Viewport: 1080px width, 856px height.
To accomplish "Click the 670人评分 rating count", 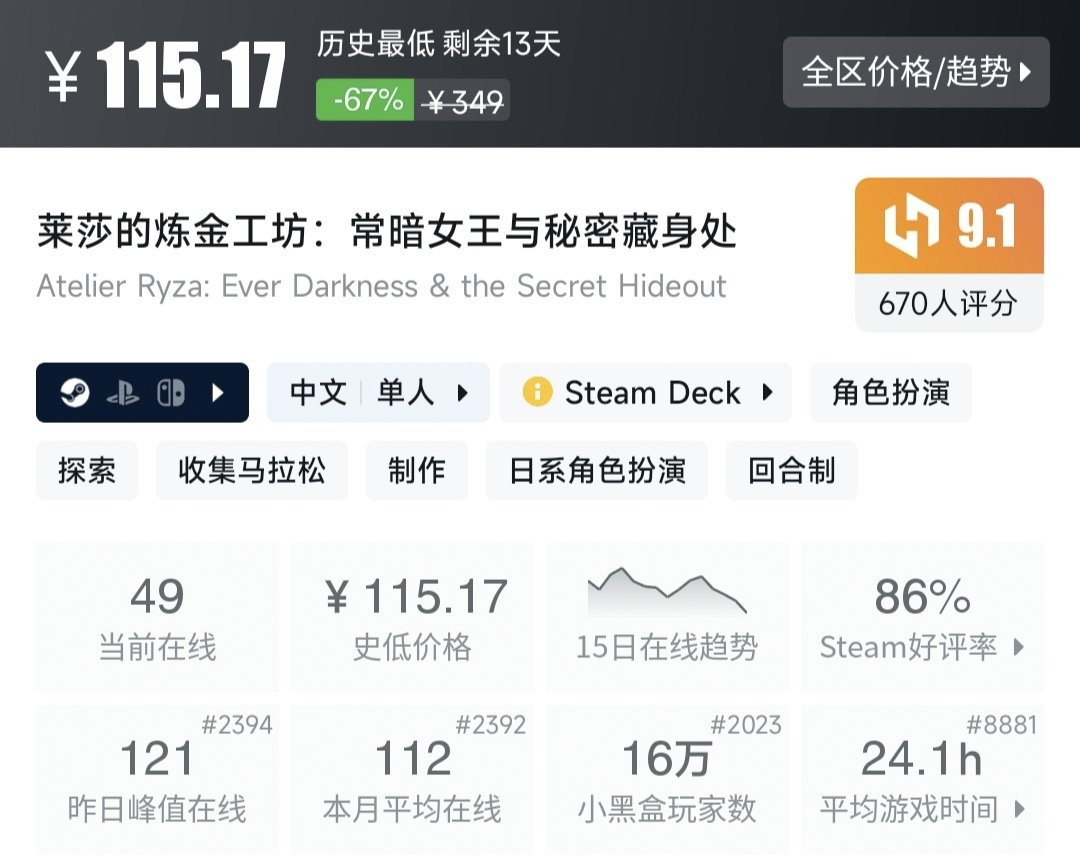I will [x=948, y=303].
